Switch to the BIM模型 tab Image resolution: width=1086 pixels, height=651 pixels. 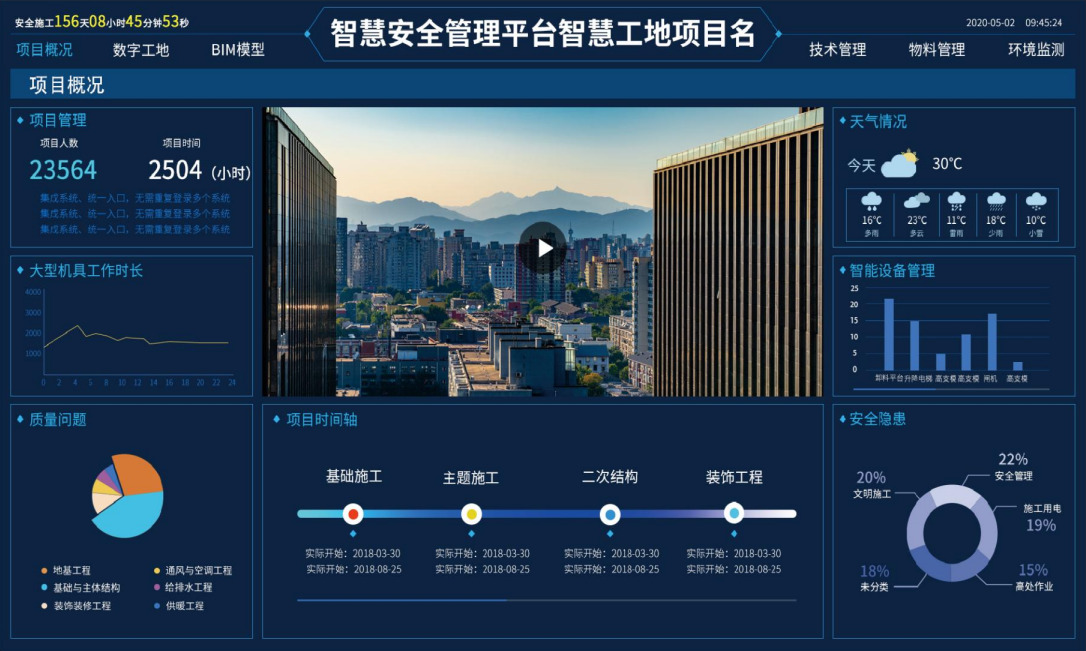pyautogui.click(x=238, y=50)
